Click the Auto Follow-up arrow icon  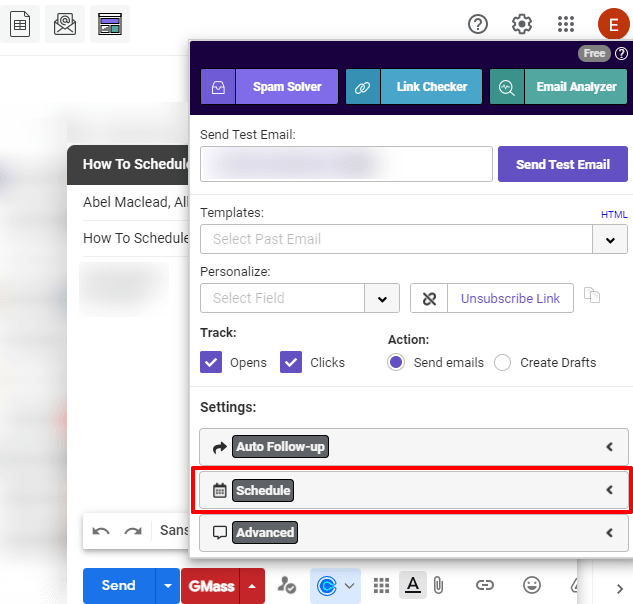[220, 447]
